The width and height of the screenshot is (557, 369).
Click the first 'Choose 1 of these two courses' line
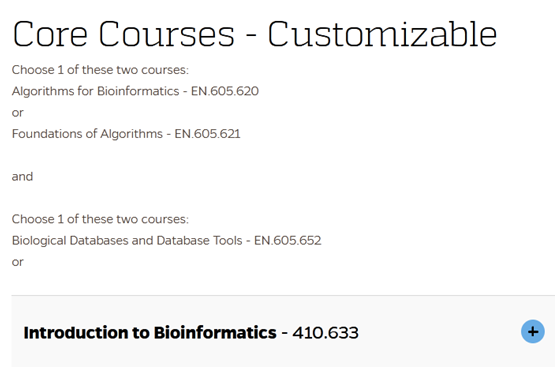(100, 70)
